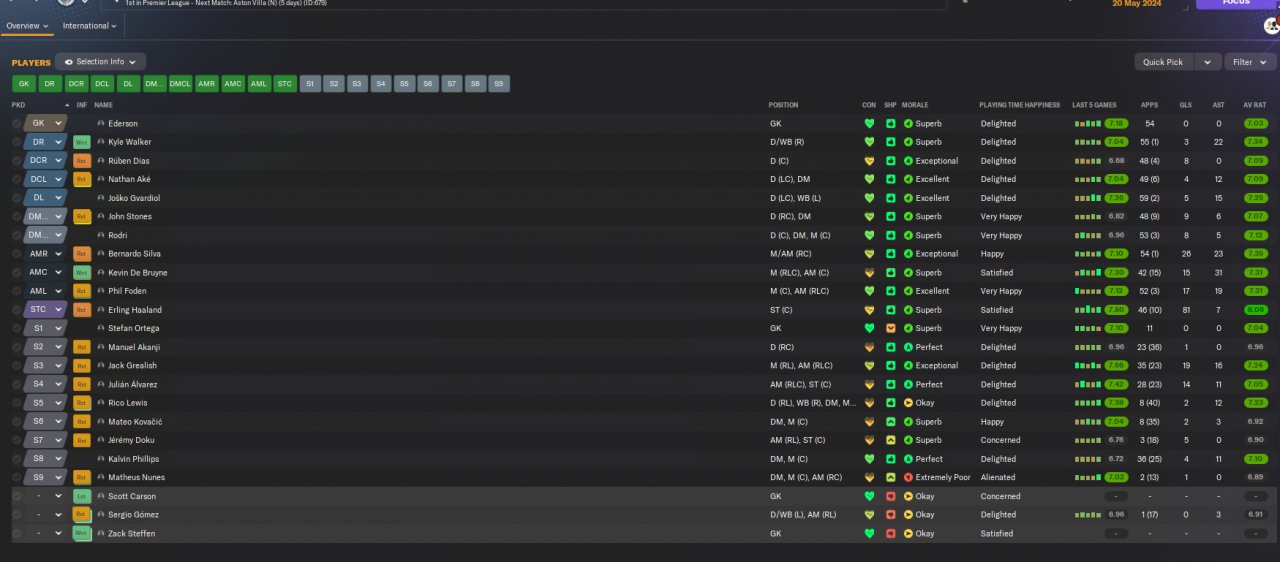The width and height of the screenshot is (1280, 562).
Task: Toggle the picked circle for Scott Carson
Action: (17, 496)
